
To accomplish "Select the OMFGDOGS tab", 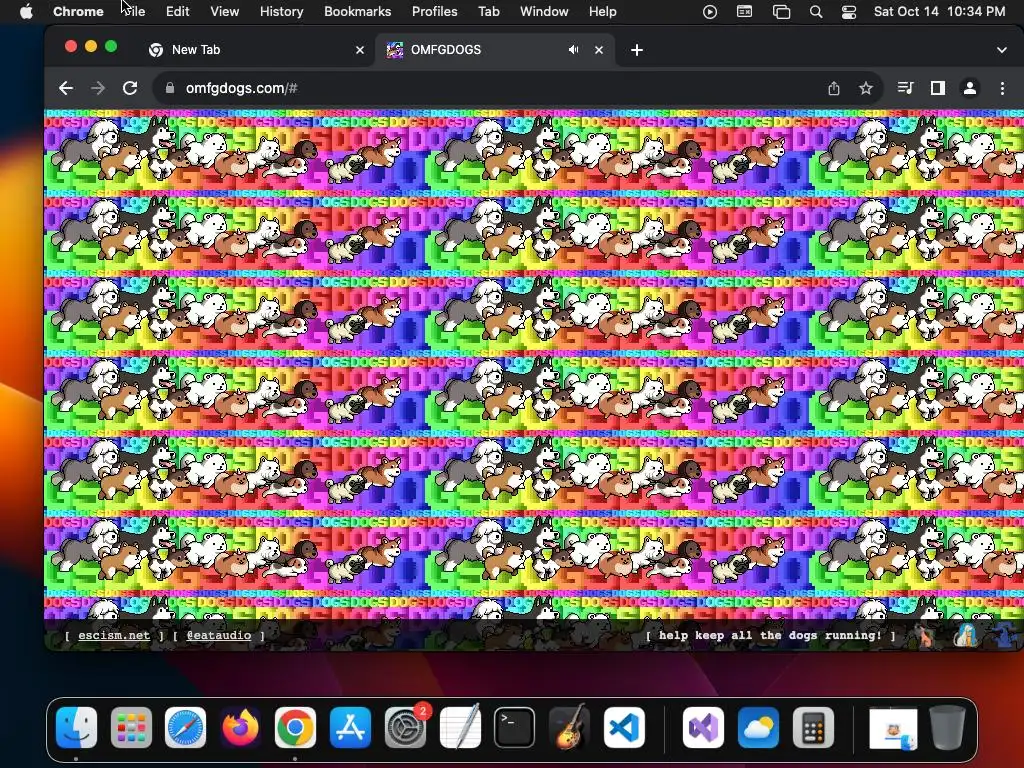I will 495,50.
